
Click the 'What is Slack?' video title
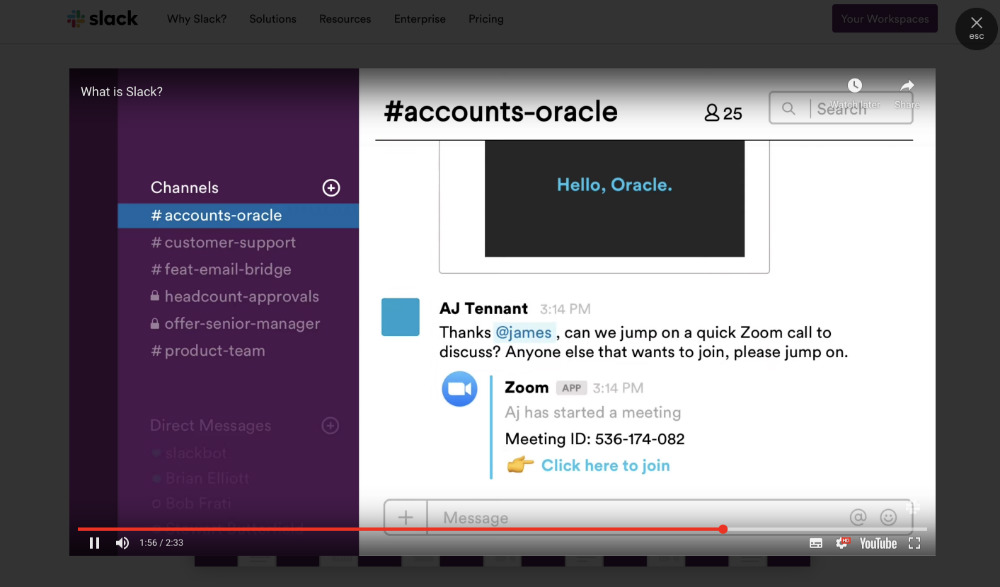pyautogui.click(x=121, y=92)
